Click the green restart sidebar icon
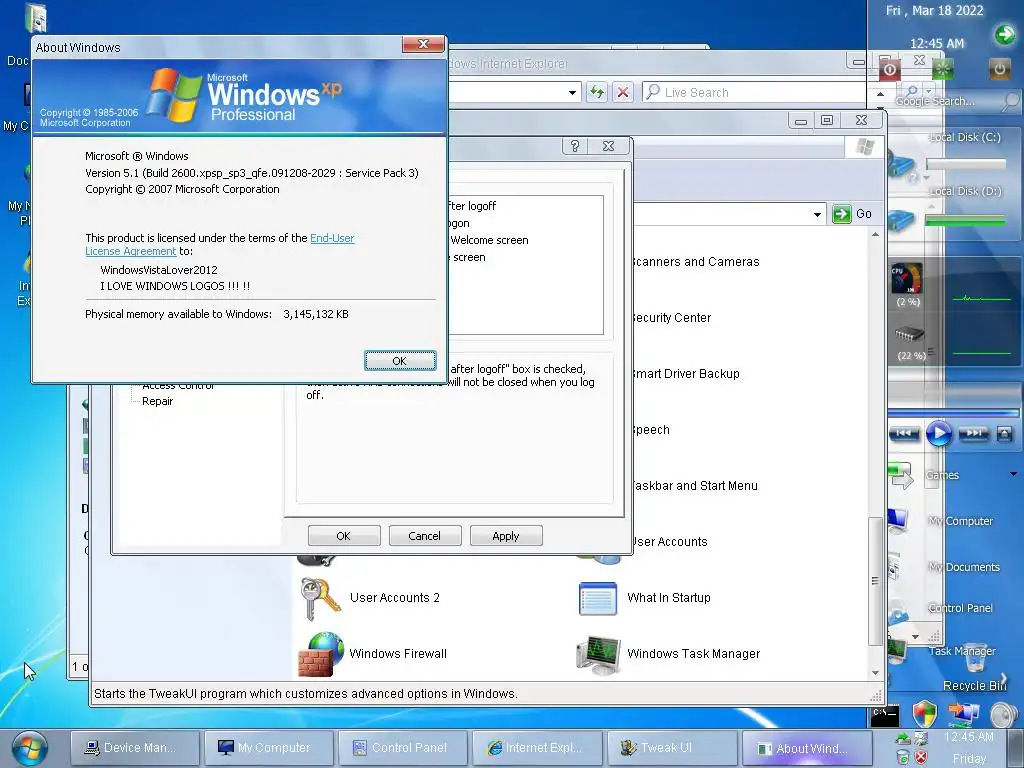The image size is (1024, 768). click(x=942, y=69)
